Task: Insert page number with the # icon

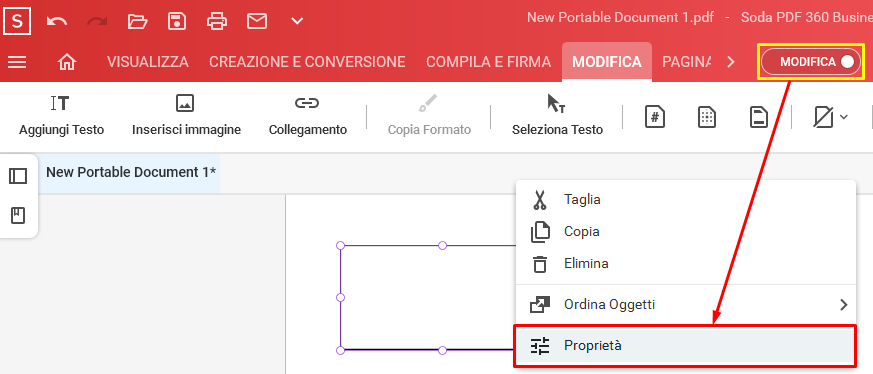Action: 655,117
